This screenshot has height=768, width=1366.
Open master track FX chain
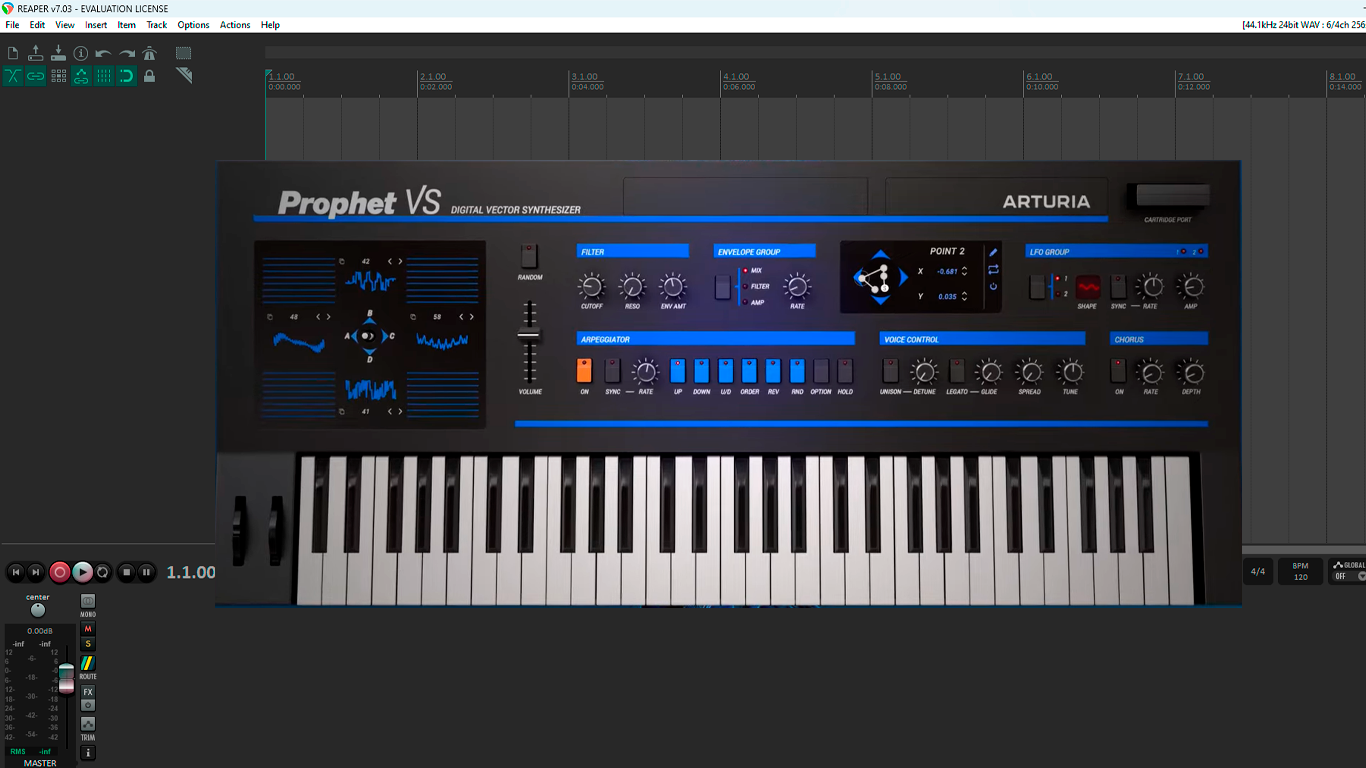coord(88,692)
